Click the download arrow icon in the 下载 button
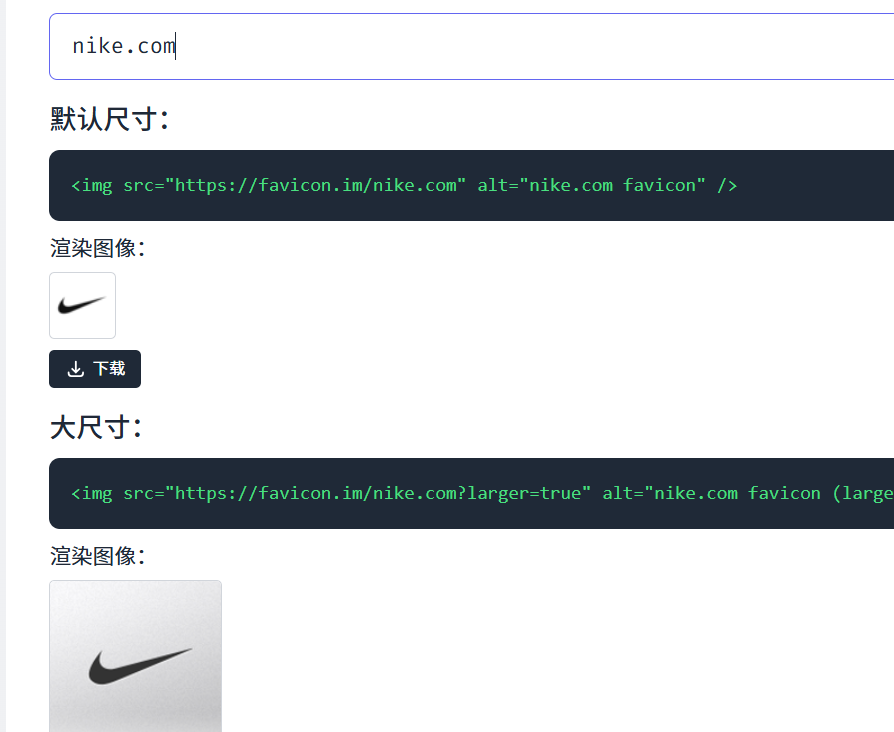Image resolution: width=894 pixels, height=732 pixels. [75, 369]
